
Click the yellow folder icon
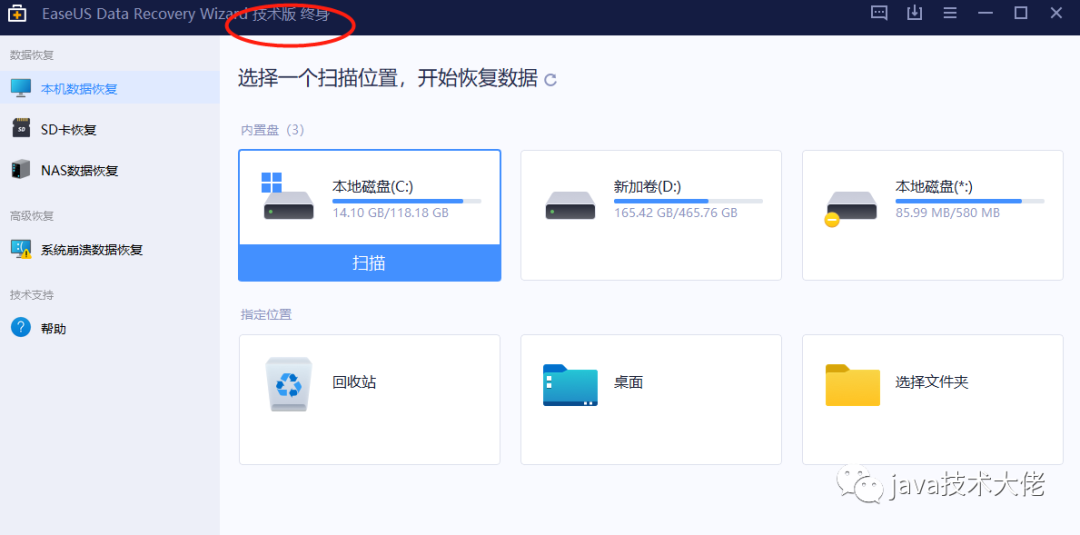pos(853,385)
